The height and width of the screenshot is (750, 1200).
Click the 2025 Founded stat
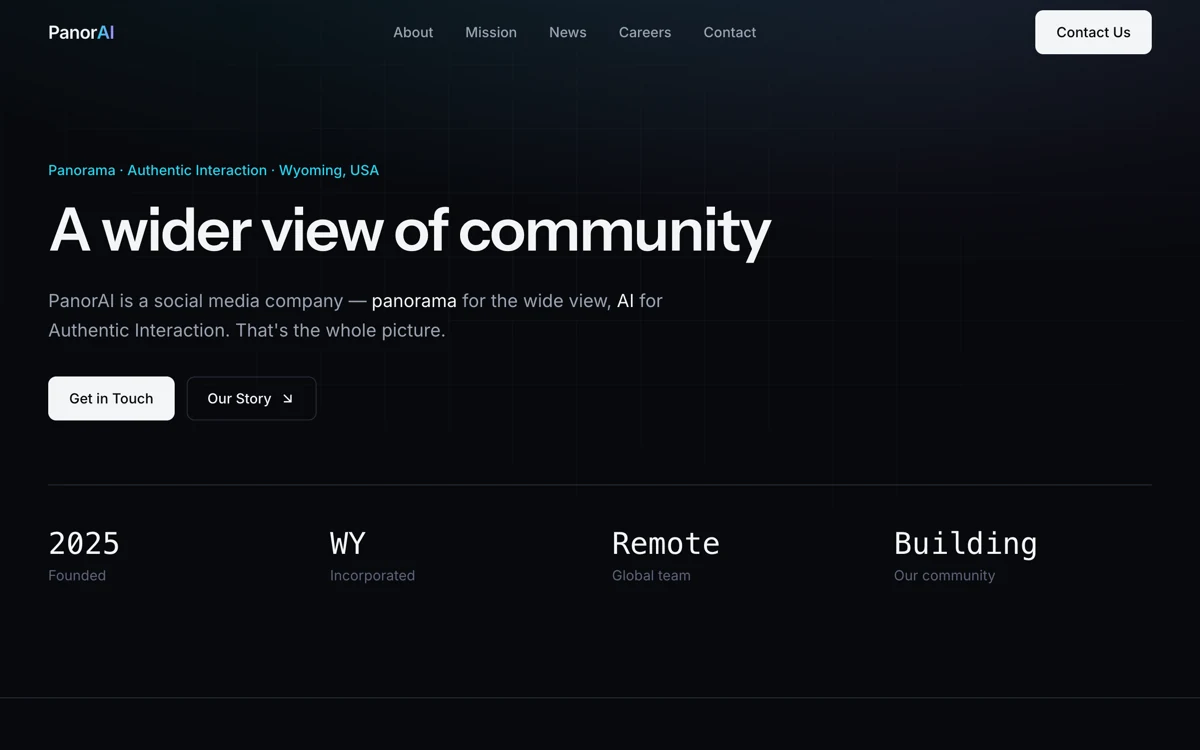[84, 556]
